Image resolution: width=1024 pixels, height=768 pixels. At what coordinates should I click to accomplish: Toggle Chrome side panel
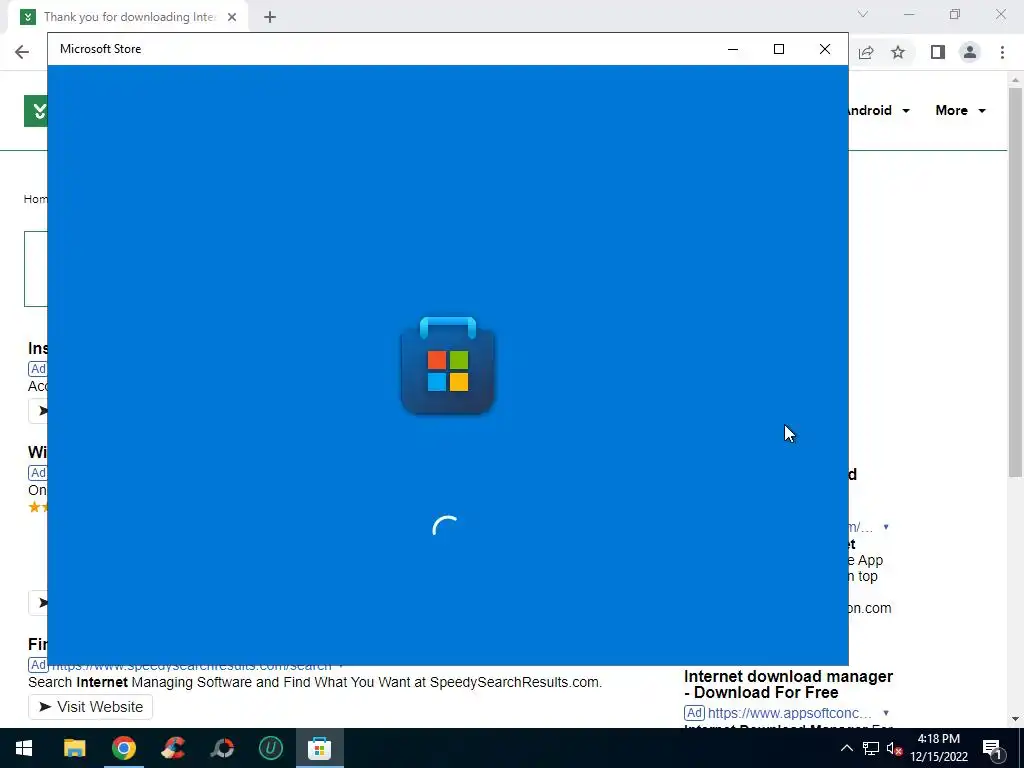938,52
